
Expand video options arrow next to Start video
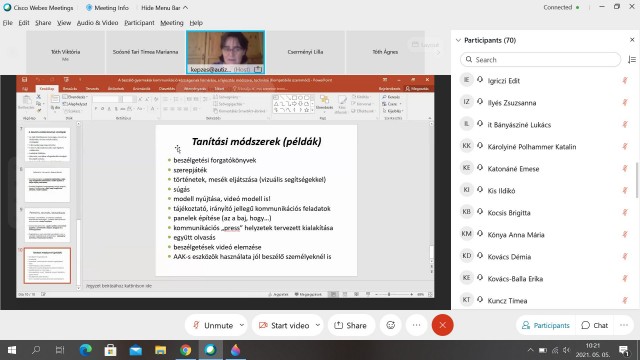click(x=318, y=325)
